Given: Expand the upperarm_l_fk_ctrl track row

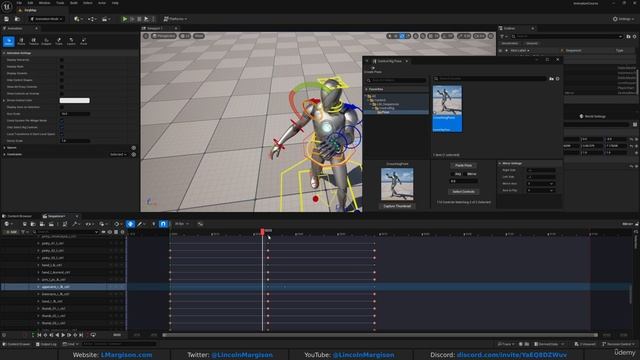Looking at the screenshot, I should point(38,287).
